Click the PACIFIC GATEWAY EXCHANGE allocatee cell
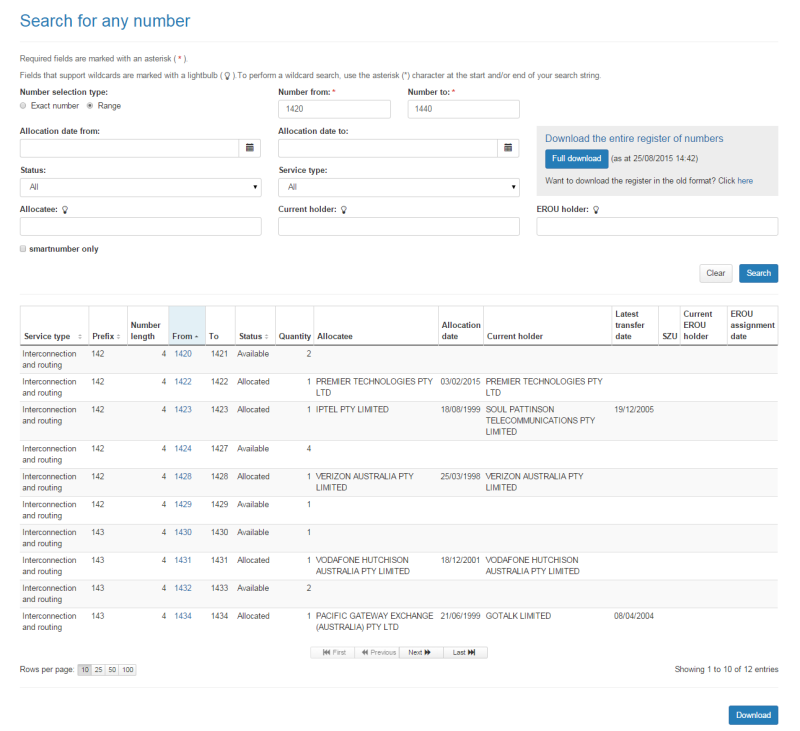This screenshot has width=800, height=731. click(374, 622)
